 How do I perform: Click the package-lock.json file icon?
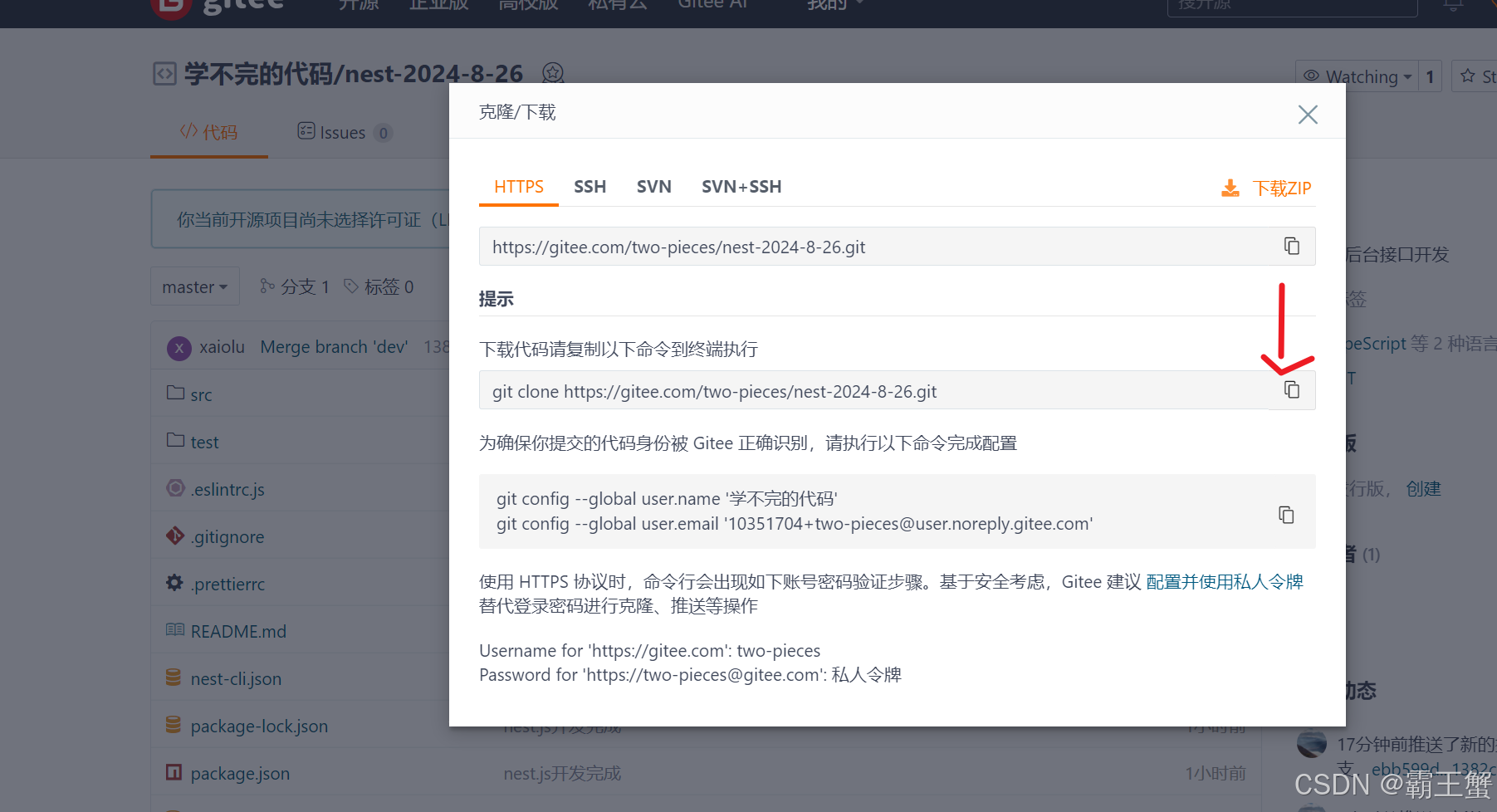tap(174, 724)
